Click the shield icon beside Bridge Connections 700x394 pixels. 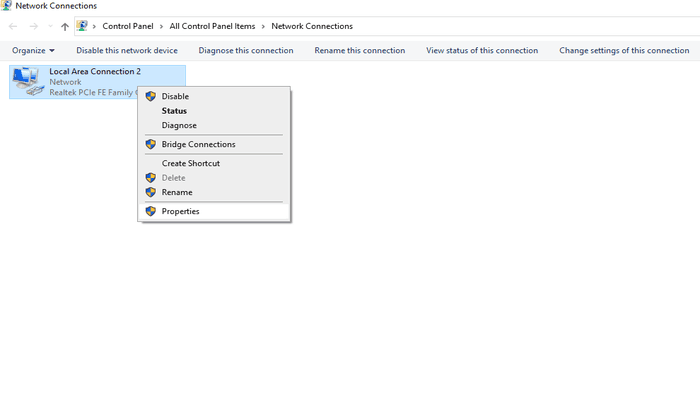[151, 144]
